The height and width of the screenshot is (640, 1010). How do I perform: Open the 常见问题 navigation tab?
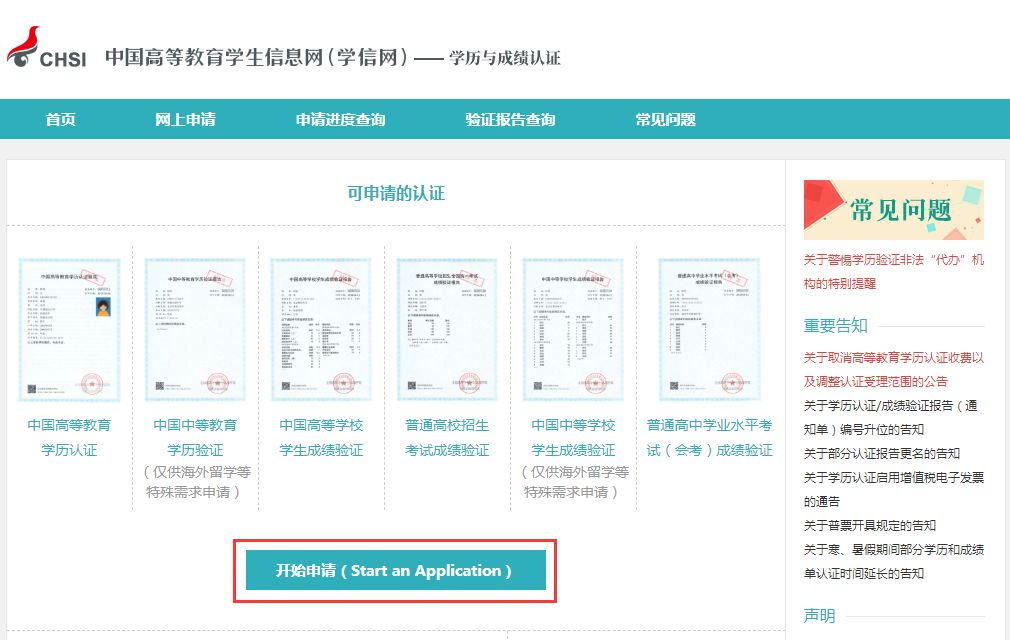click(661, 118)
